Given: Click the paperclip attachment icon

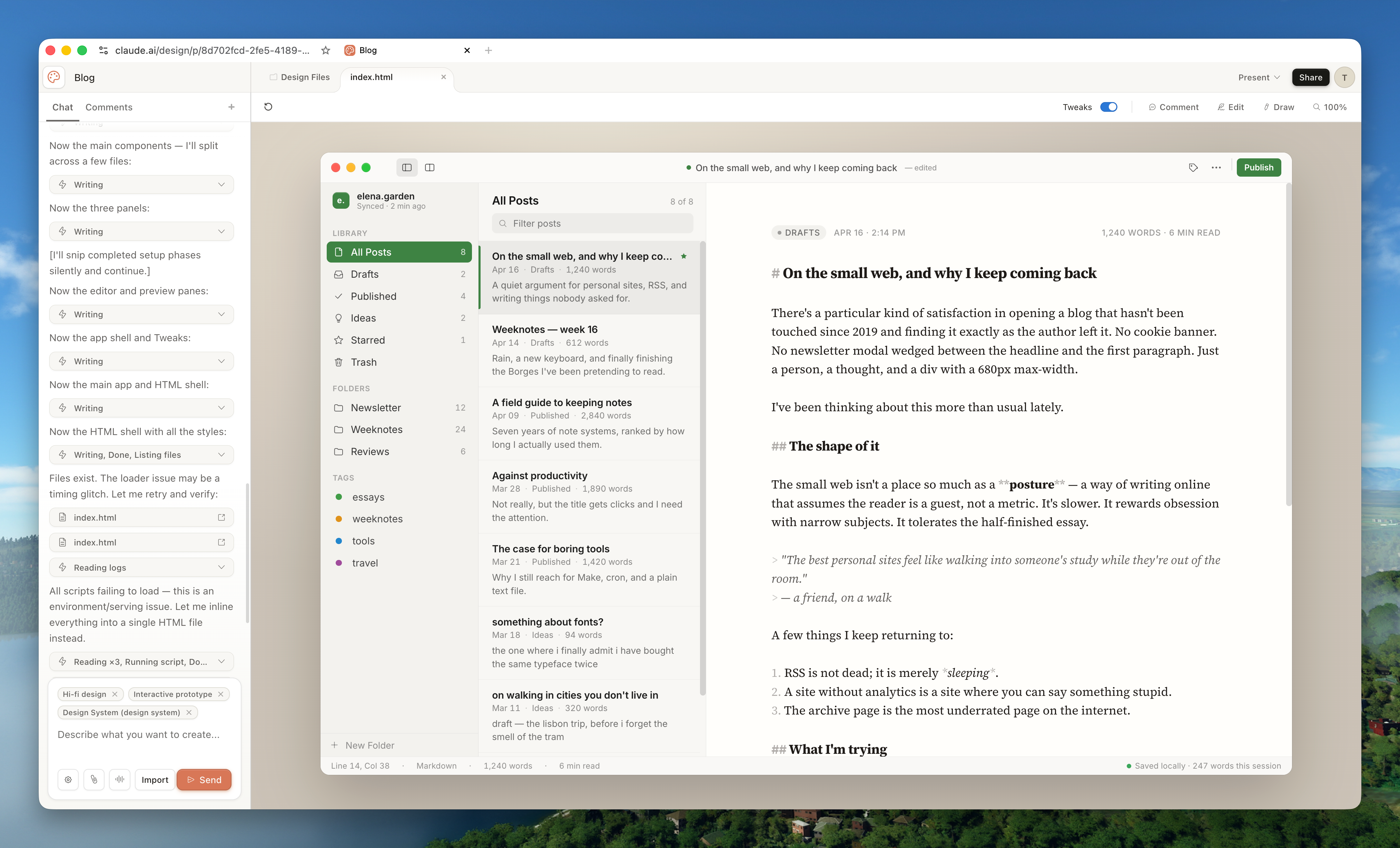Looking at the screenshot, I should pyautogui.click(x=94, y=780).
